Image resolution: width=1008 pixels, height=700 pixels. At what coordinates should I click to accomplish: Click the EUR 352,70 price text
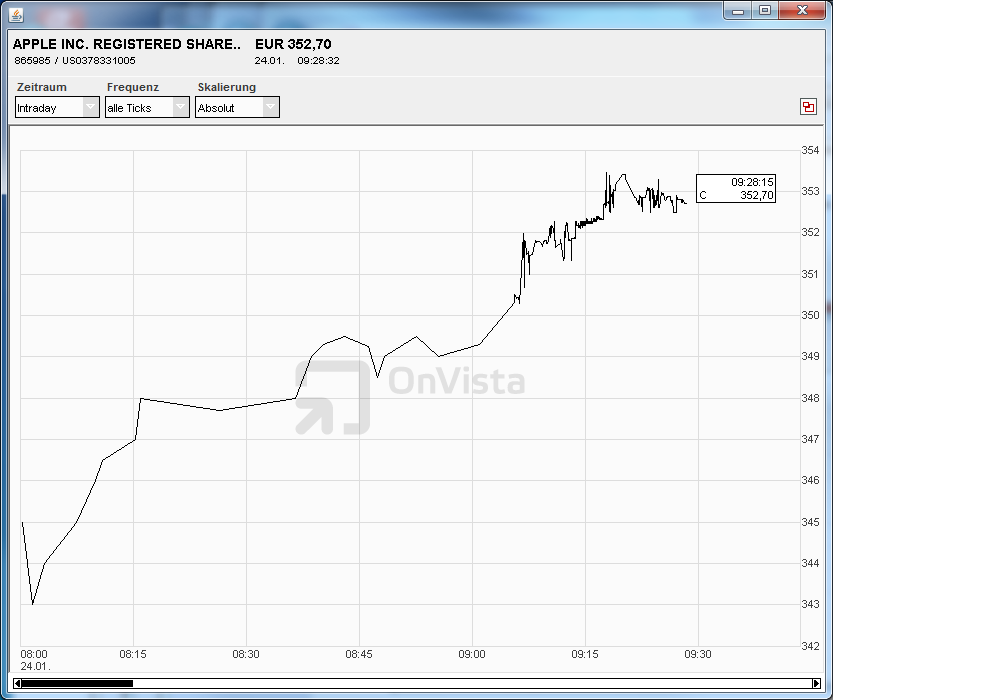[293, 44]
